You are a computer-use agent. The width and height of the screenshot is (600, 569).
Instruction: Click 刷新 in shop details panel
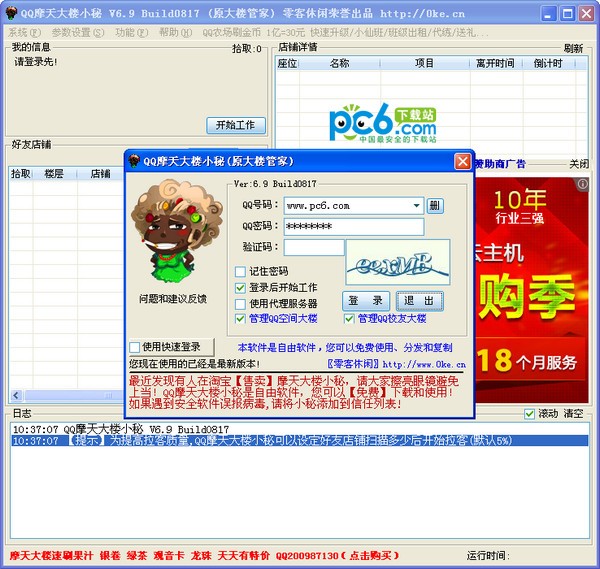573,49
